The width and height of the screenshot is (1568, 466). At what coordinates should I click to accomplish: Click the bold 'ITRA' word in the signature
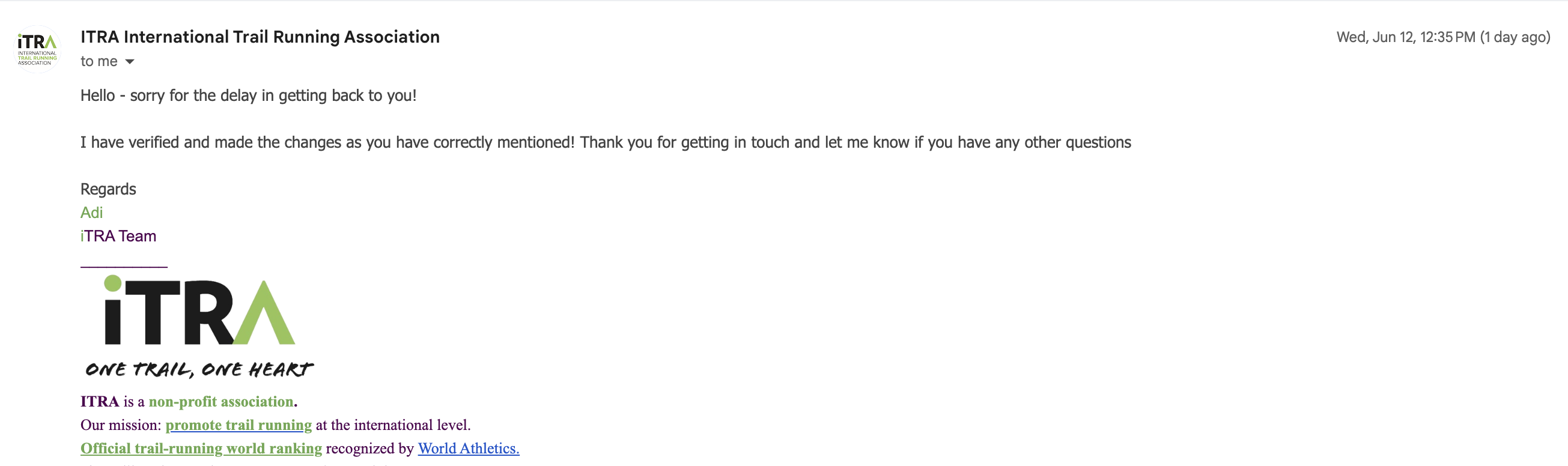point(100,402)
